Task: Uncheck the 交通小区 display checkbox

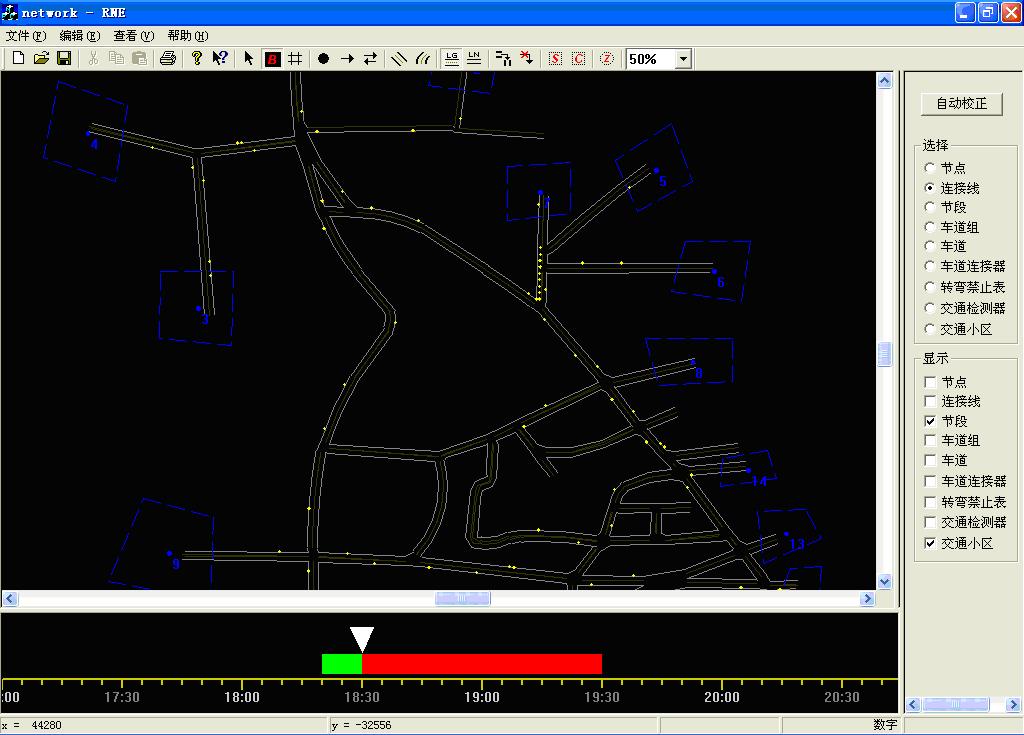Action: click(931, 543)
